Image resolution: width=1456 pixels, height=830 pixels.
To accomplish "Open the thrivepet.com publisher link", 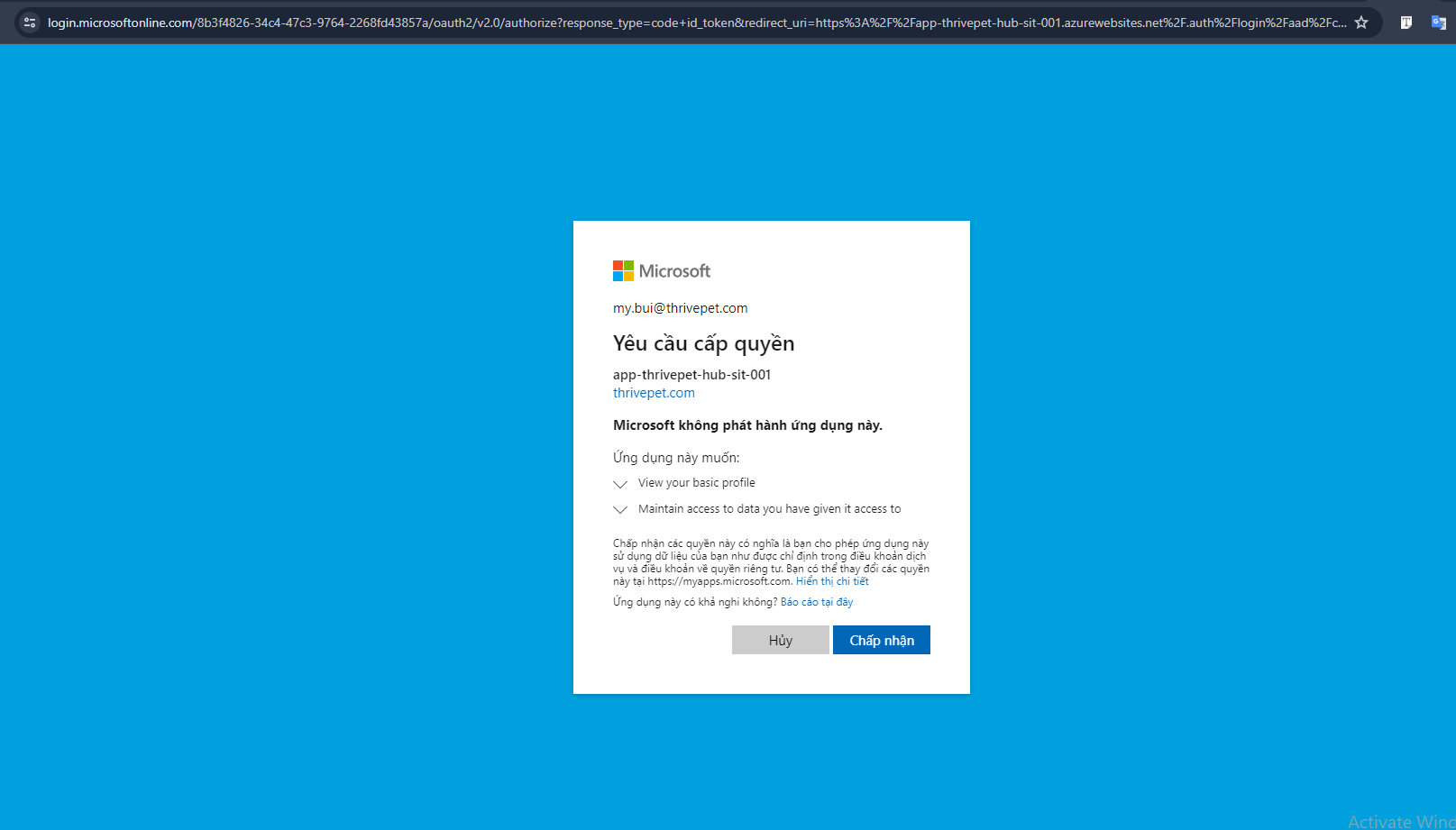I will [x=654, y=393].
